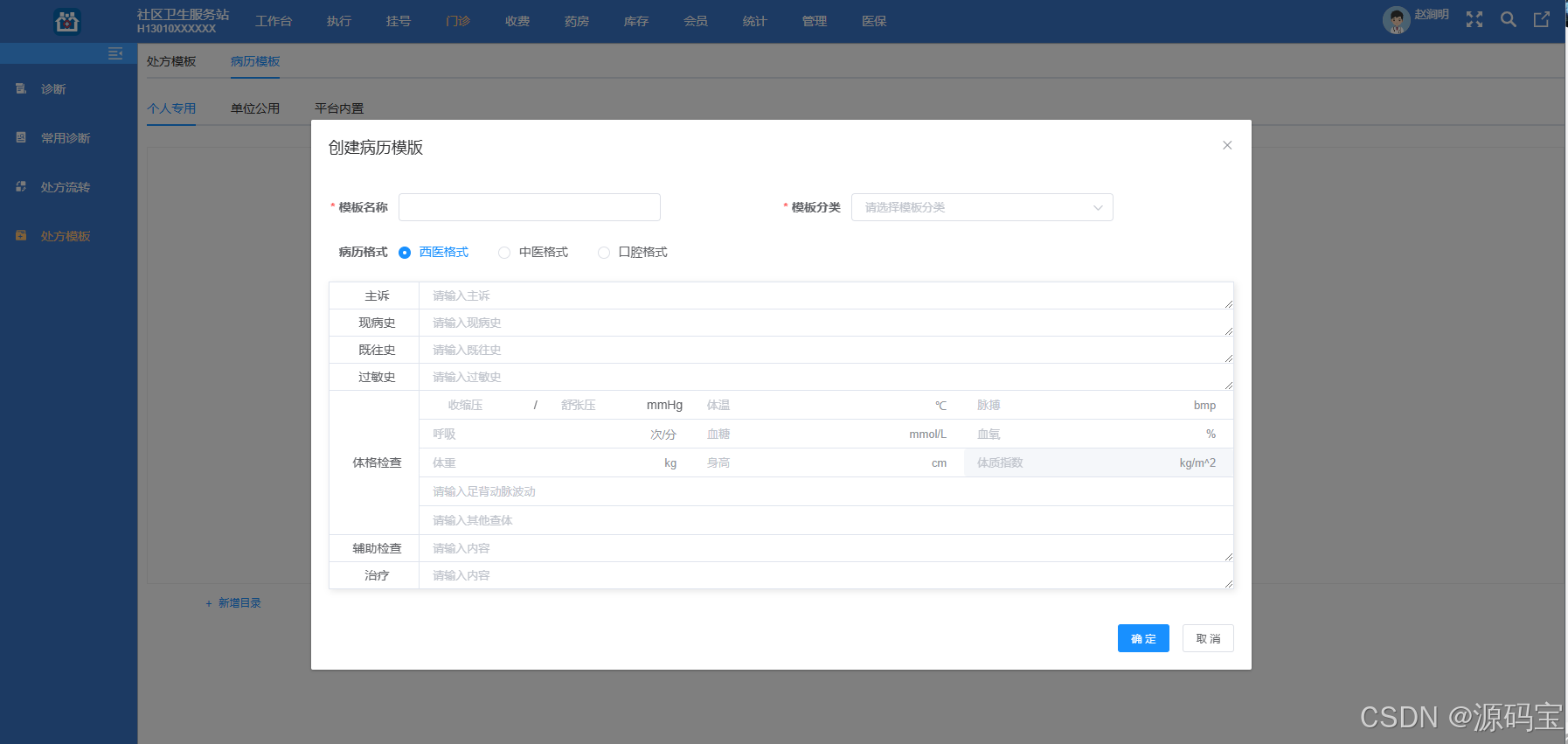
Task: Click the 处方模板 sidebar icon
Action: click(21, 235)
